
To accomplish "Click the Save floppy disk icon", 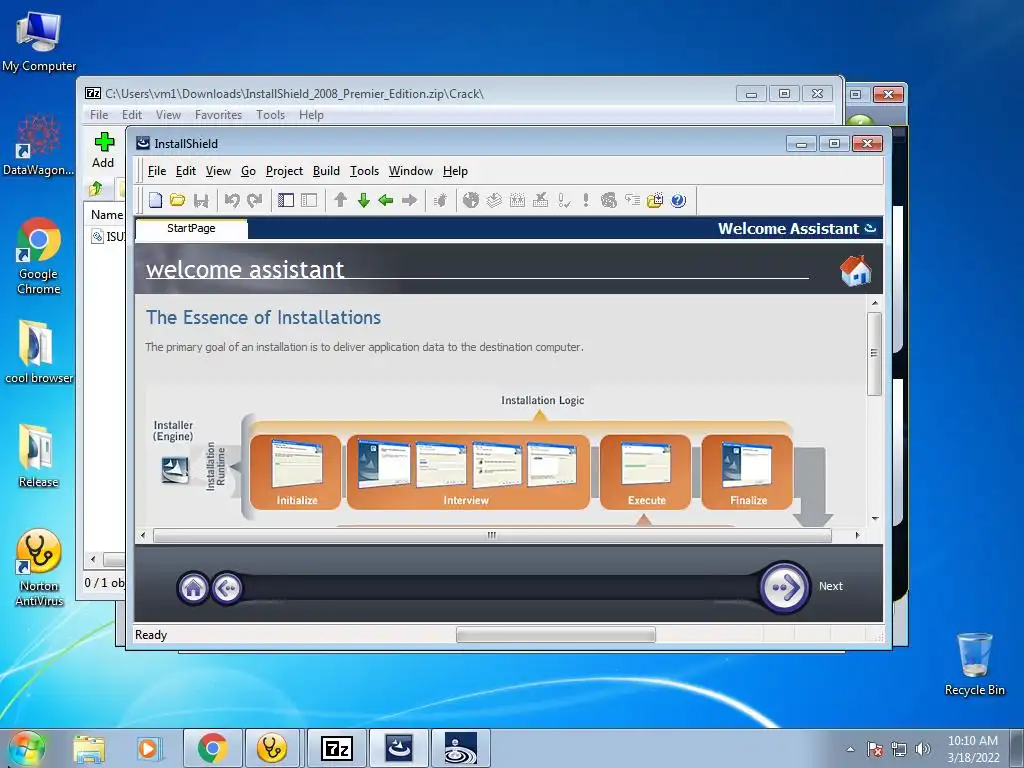I will (201, 200).
